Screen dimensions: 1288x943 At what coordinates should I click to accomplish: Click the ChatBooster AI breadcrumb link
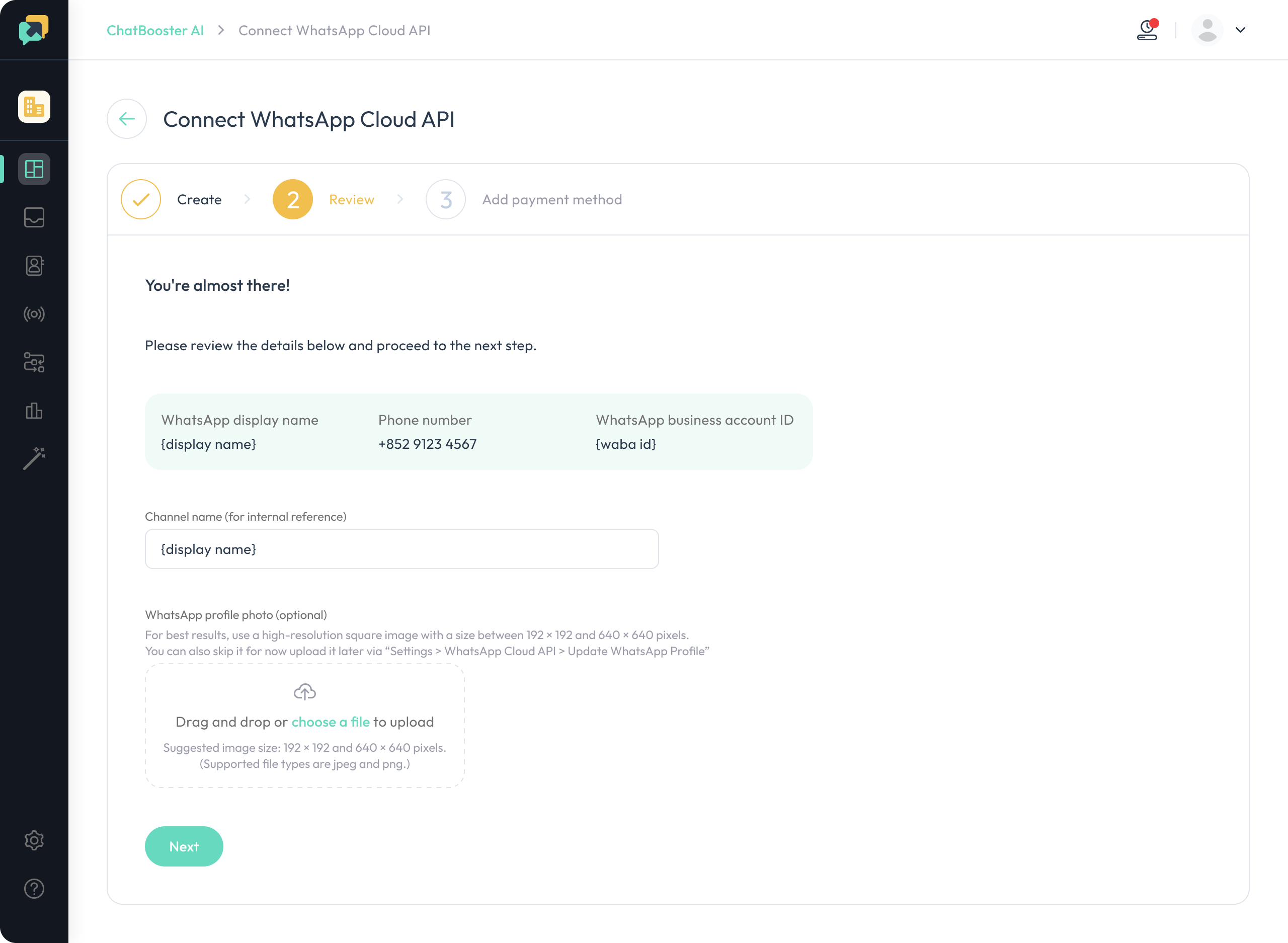pyautogui.click(x=155, y=30)
